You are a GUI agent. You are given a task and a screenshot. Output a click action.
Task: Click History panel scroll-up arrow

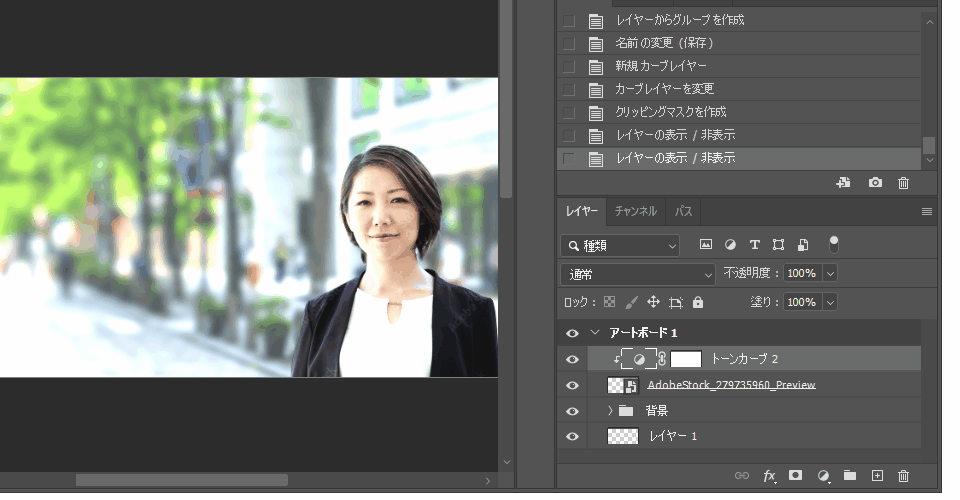[x=929, y=22]
